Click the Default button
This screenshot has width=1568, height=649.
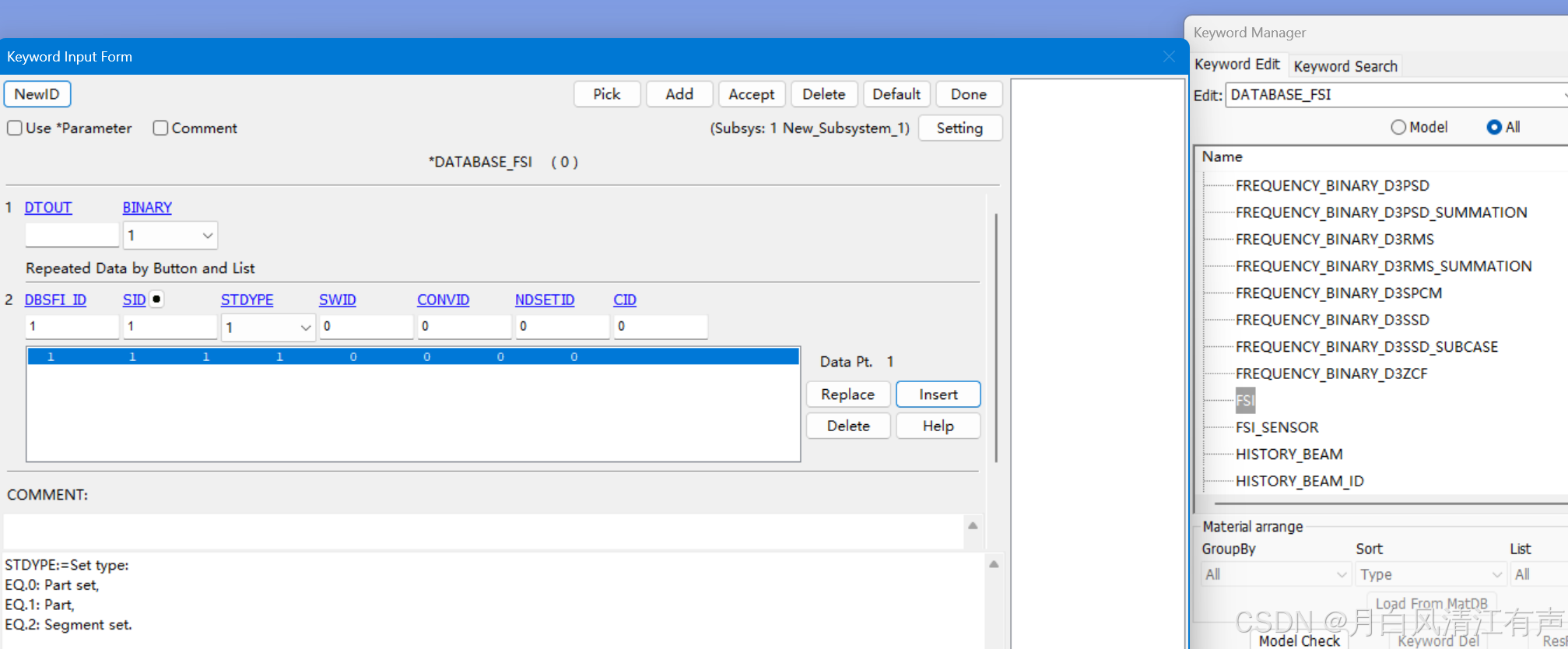(x=896, y=94)
